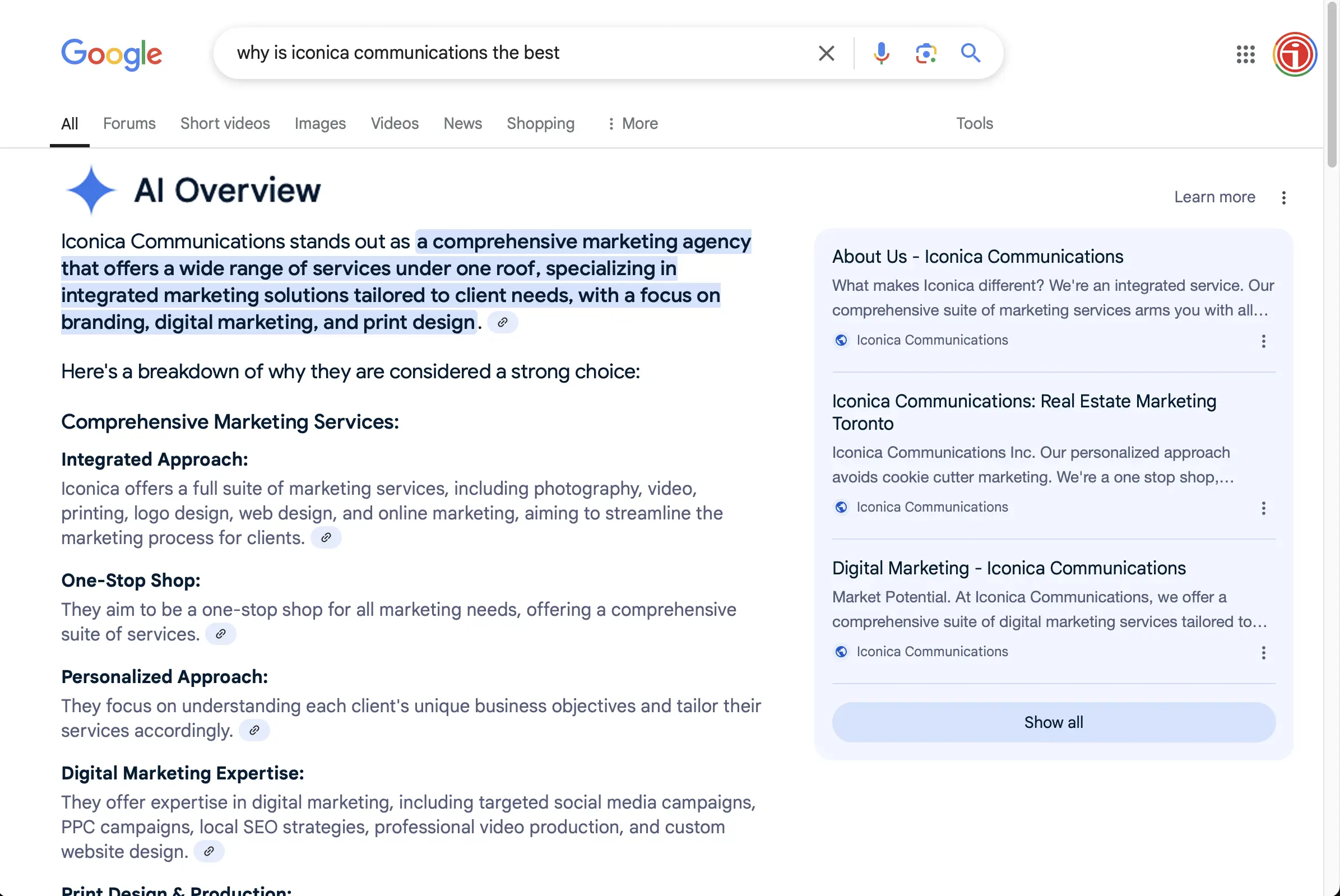This screenshot has height=896, width=1340.
Task: Click the Show all sources button
Action: coord(1053,722)
